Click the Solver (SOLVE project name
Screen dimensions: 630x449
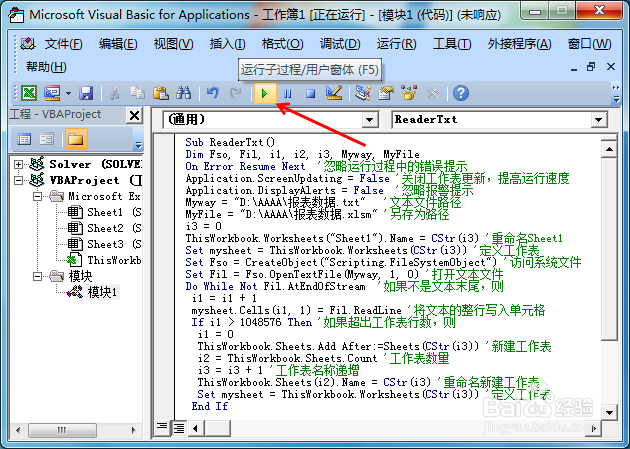click(x=96, y=164)
